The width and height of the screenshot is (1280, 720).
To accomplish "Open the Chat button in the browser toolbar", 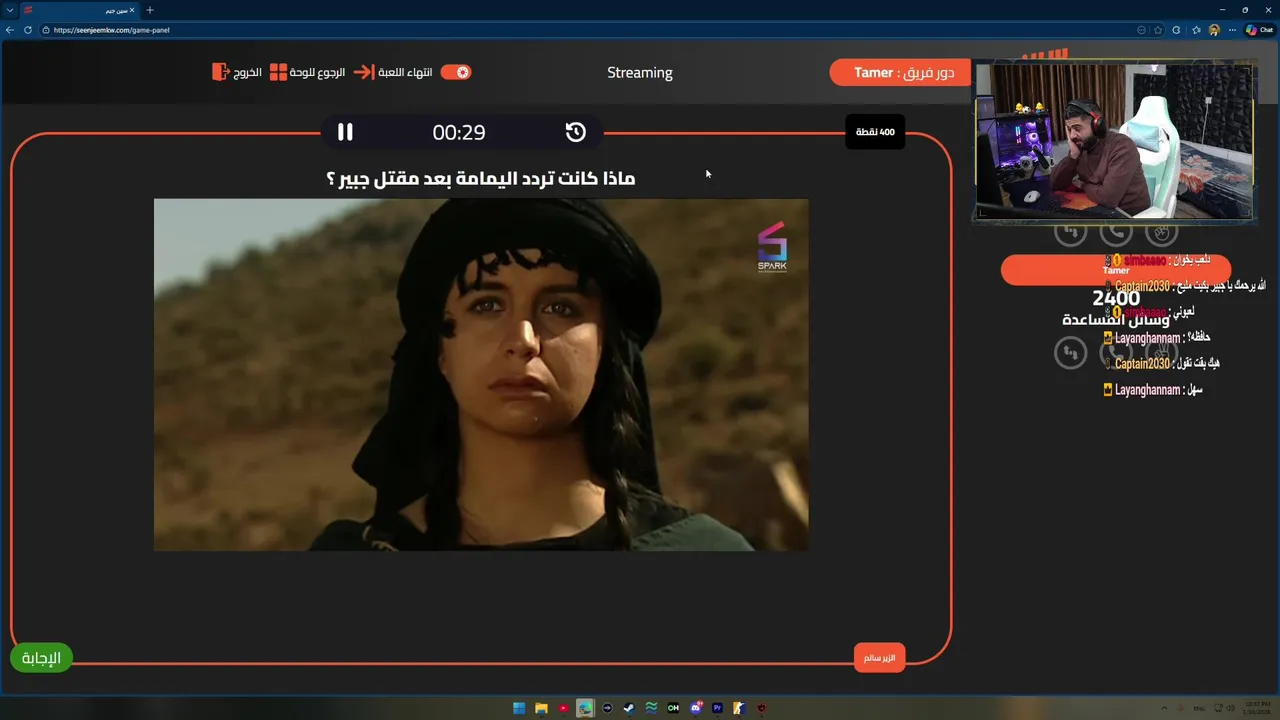I will (x=1259, y=30).
